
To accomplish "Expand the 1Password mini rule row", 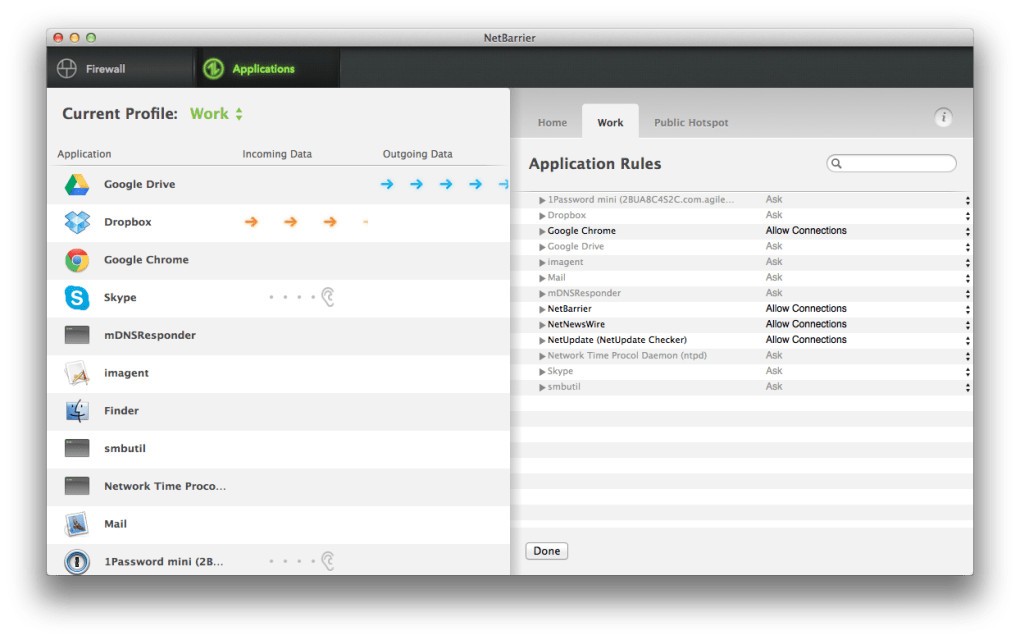I will tap(542, 200).
